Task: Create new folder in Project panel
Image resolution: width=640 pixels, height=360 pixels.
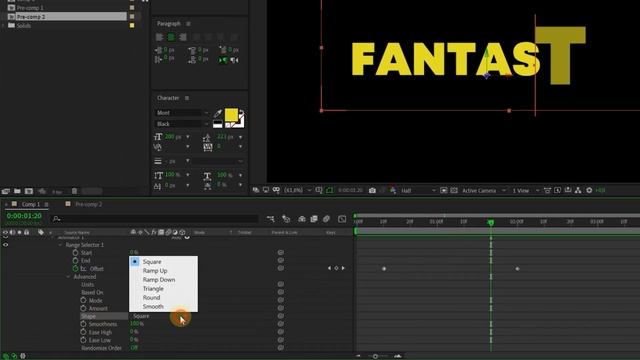Action: [x=17, y=191]
